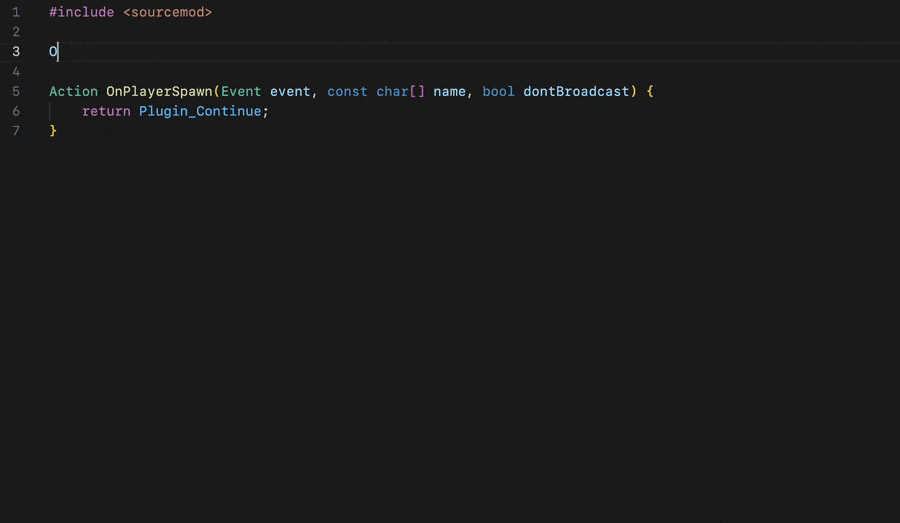The image size is (900, 523).
Task: Click the opening curly brace on line 5
Action: pos(650,91)
